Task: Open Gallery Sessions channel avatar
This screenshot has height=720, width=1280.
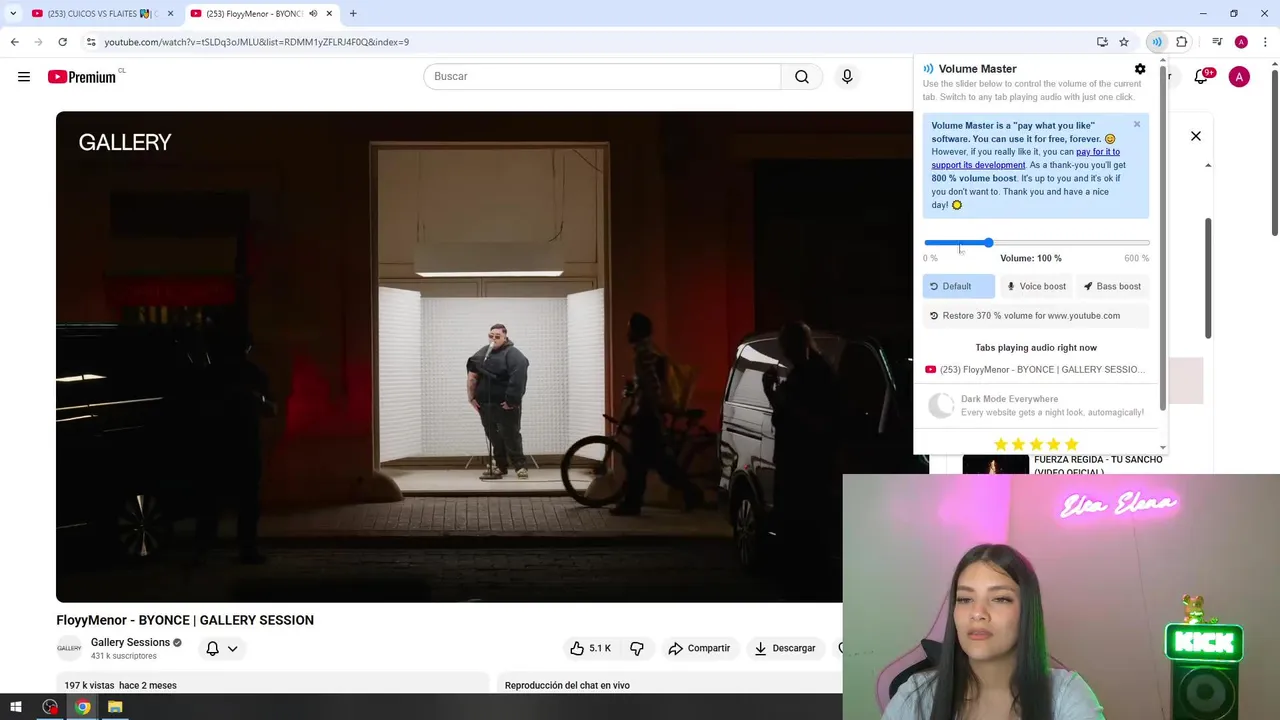Action: (x=69, y=648)
